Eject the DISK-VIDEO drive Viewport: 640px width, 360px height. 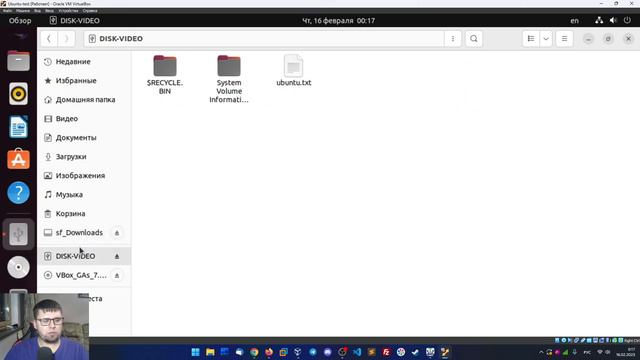(x=117, y=256)
